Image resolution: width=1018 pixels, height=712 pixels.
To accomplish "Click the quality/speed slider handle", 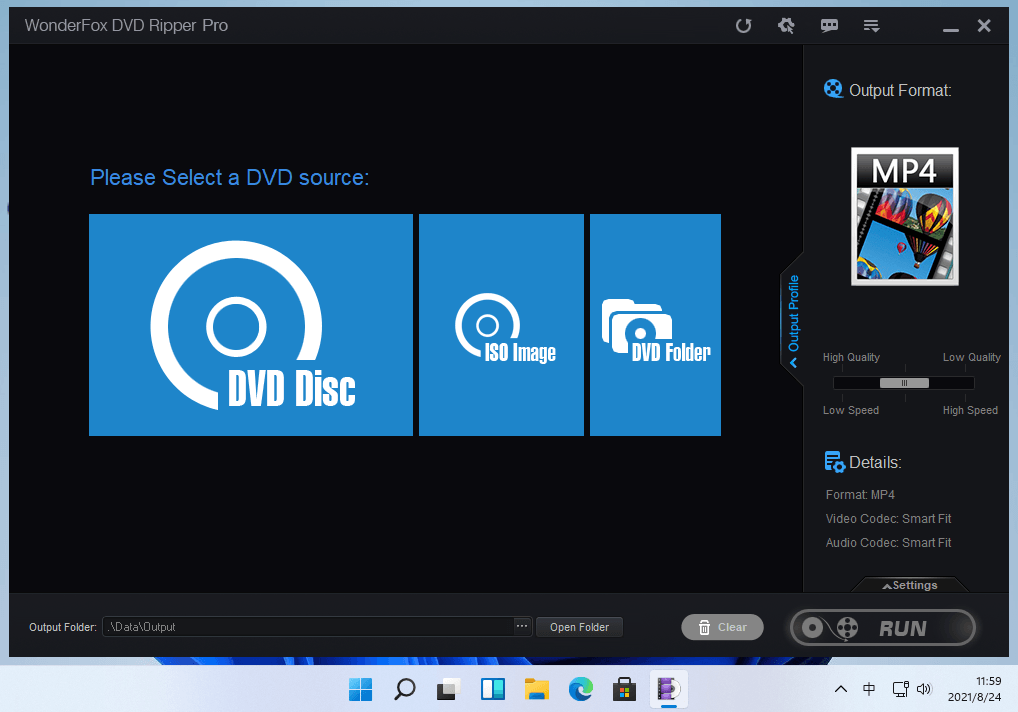I will pyautogui.click(x=904, y=383).
